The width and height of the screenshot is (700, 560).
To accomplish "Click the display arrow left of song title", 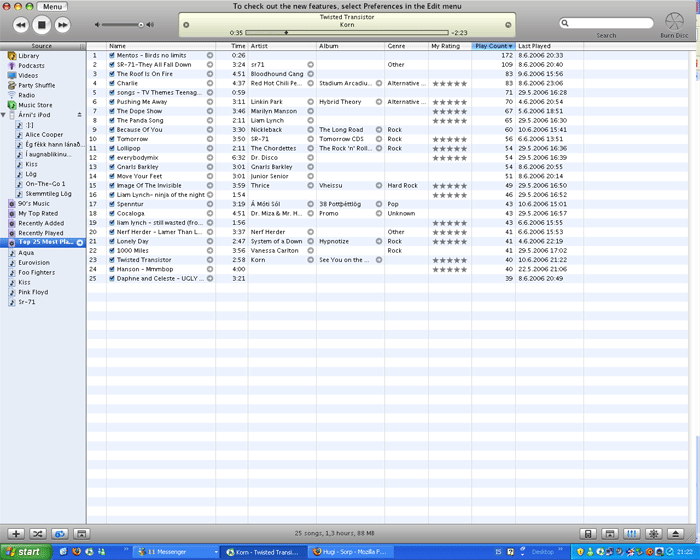I will tap(186, 25).
